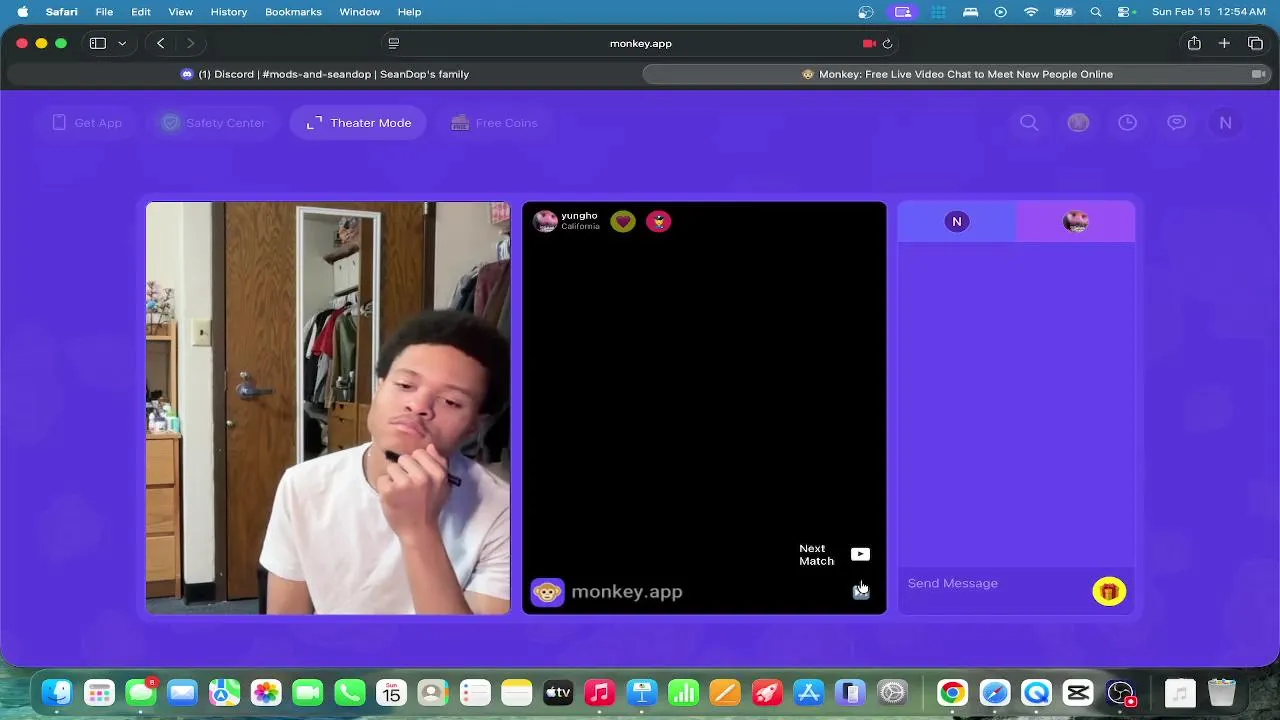Click the camera icon on Monkey tab

[x=1259, y=74]
